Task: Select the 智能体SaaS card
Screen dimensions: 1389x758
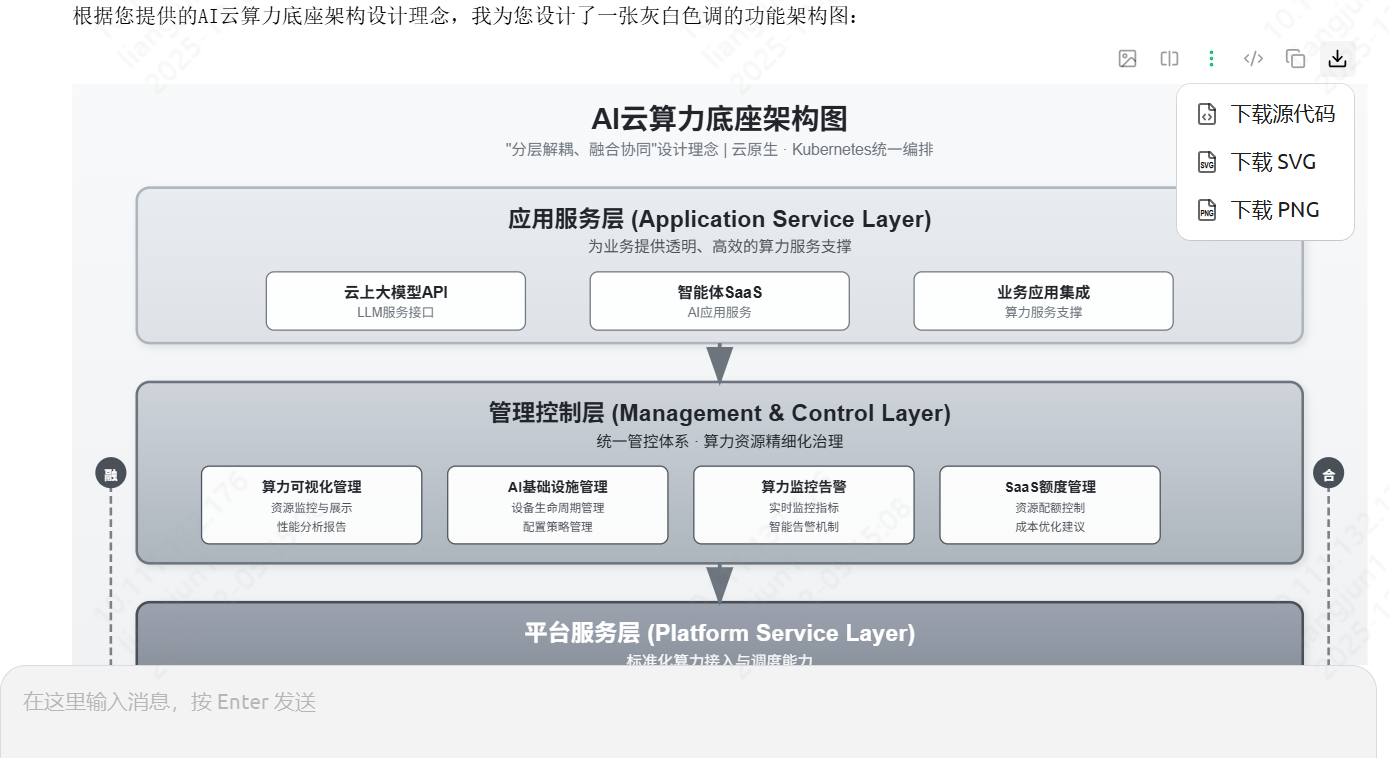Action: point(719,300)
